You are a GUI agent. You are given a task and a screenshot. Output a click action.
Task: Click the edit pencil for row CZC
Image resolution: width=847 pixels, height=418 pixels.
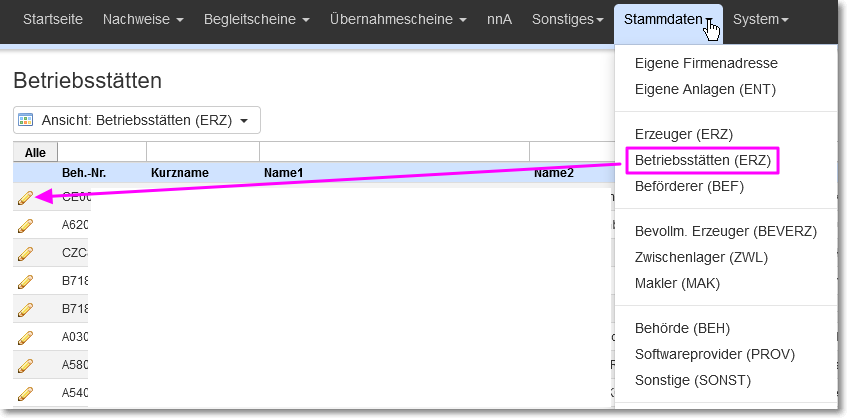point(25,254)
